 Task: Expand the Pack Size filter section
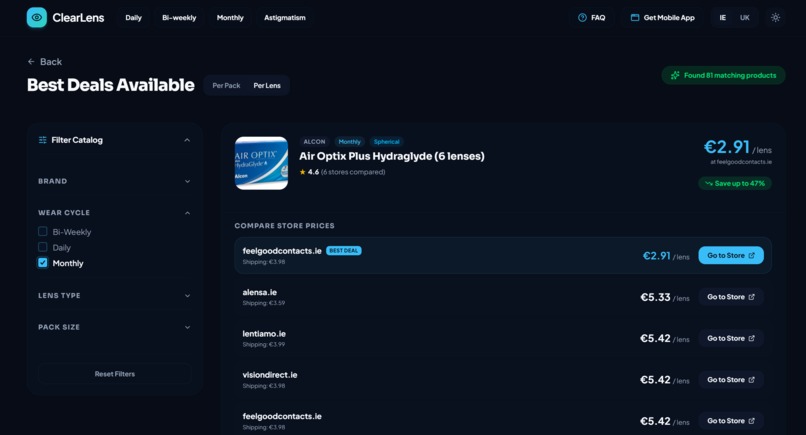point(114,327)
